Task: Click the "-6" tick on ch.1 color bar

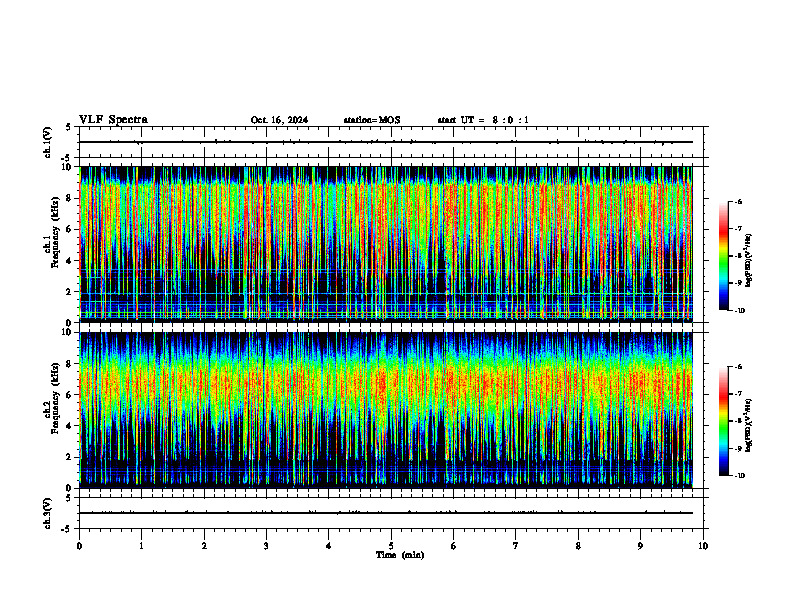Action: [x=739, y=201]
